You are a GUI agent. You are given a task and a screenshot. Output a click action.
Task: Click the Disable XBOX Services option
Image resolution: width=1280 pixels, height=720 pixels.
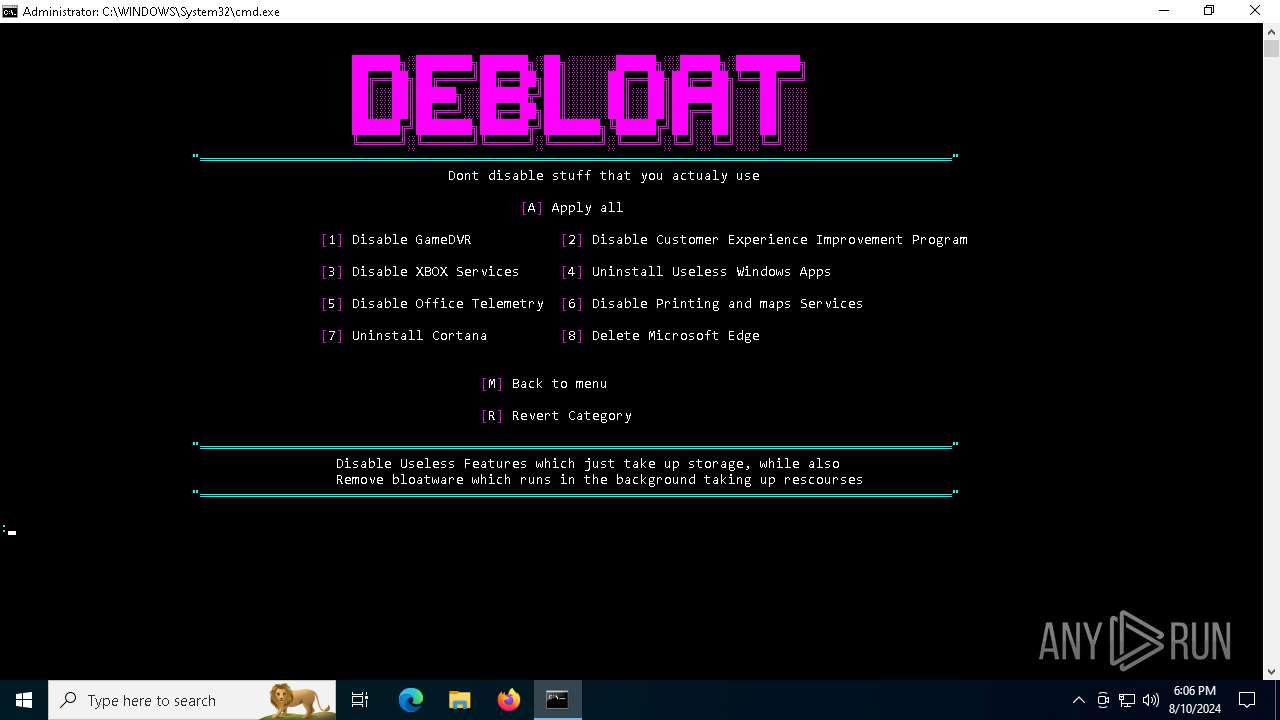(x=420, y=272)
